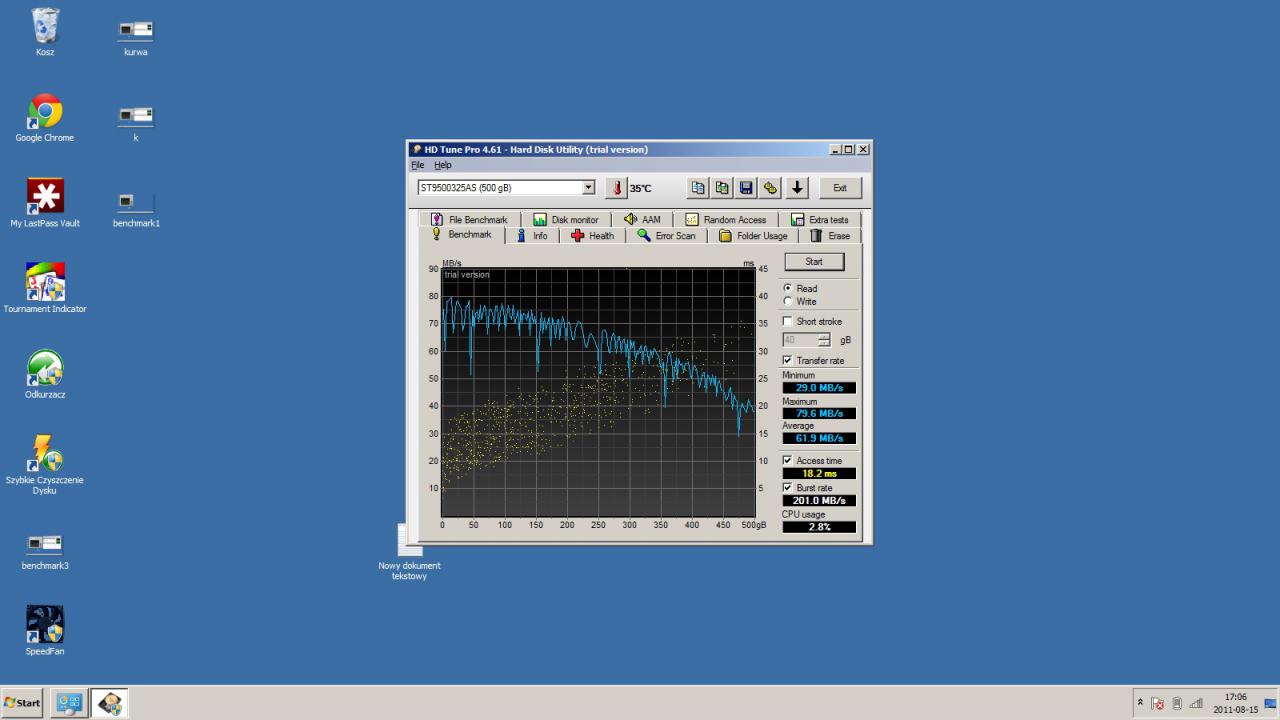Open Kosz recycle bin on desktop
This screenshot has width=1280, height=720.
(x=45, y=32)
